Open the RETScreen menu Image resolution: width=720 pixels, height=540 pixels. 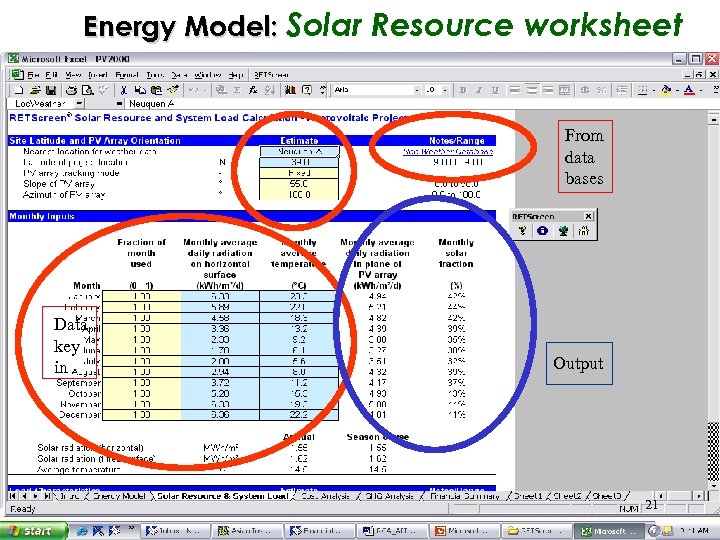(271, 75)
